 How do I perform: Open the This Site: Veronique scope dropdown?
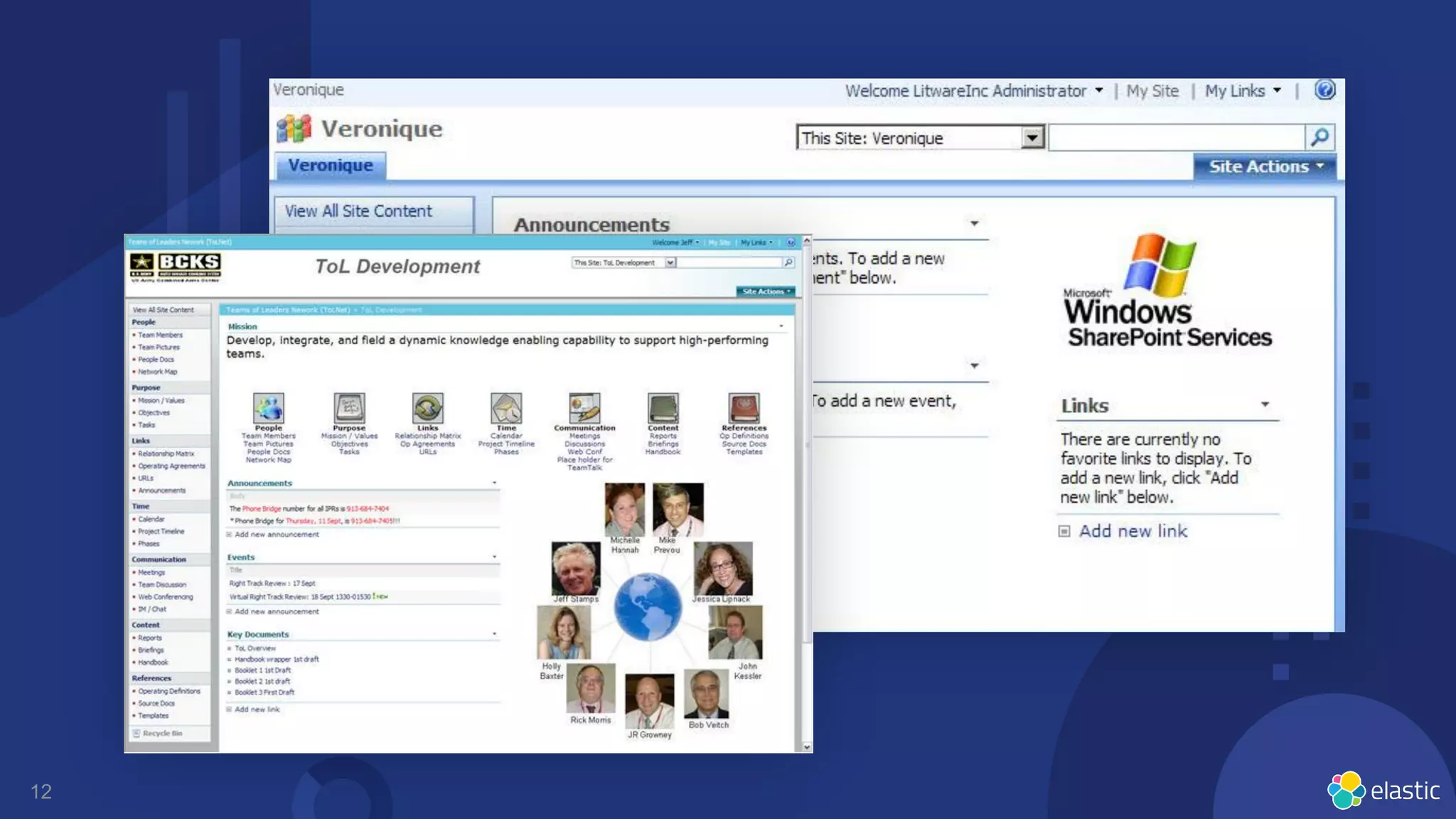pos(1032,137)
